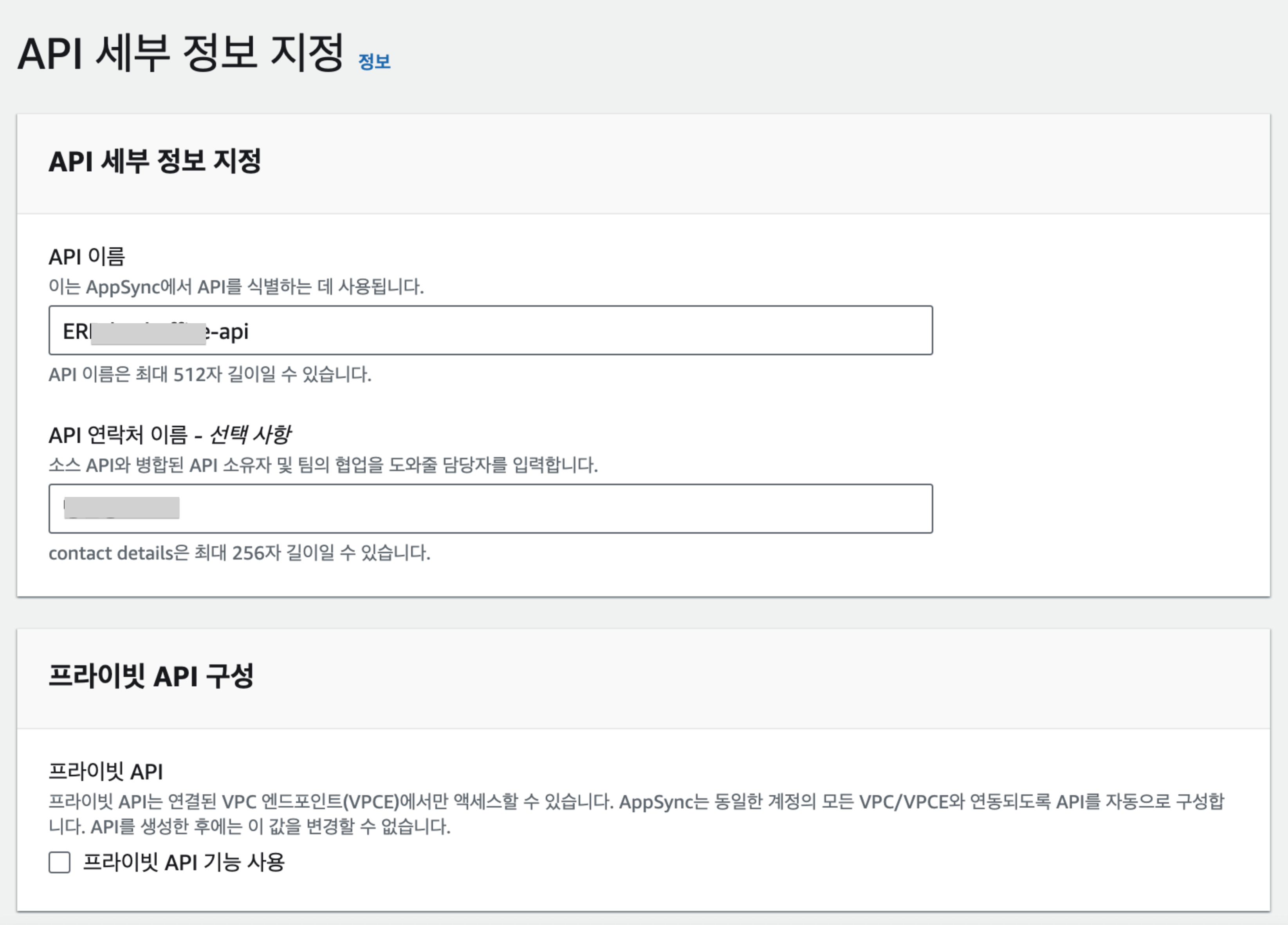Click into the API 이름 text field
The width and height of the screenshot is (1288, 925).
pos(568,330)
